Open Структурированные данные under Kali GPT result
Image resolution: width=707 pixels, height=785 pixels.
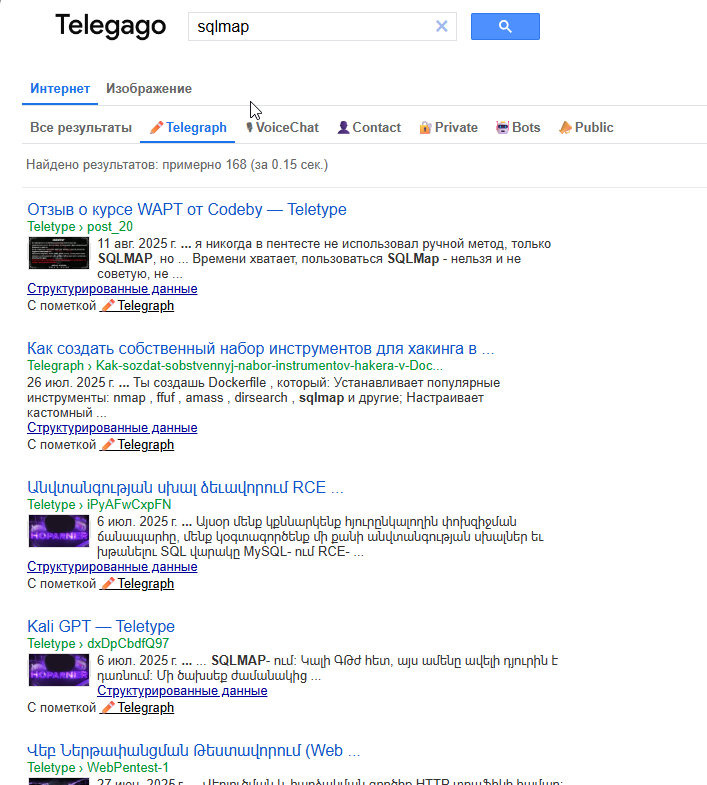click(182, 691)
